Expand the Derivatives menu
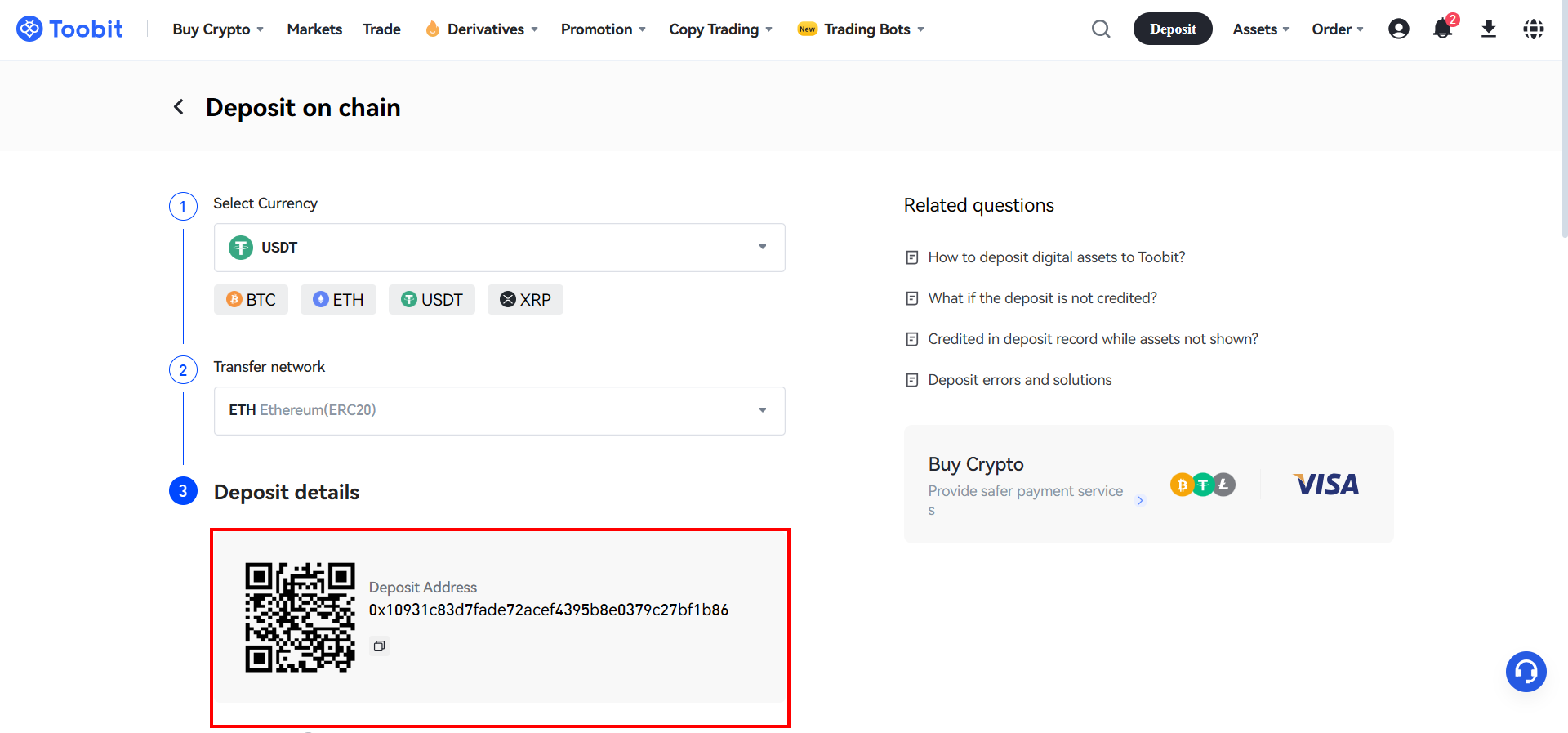Viewport: 1568px width, 733px height. tap(492, 29)
